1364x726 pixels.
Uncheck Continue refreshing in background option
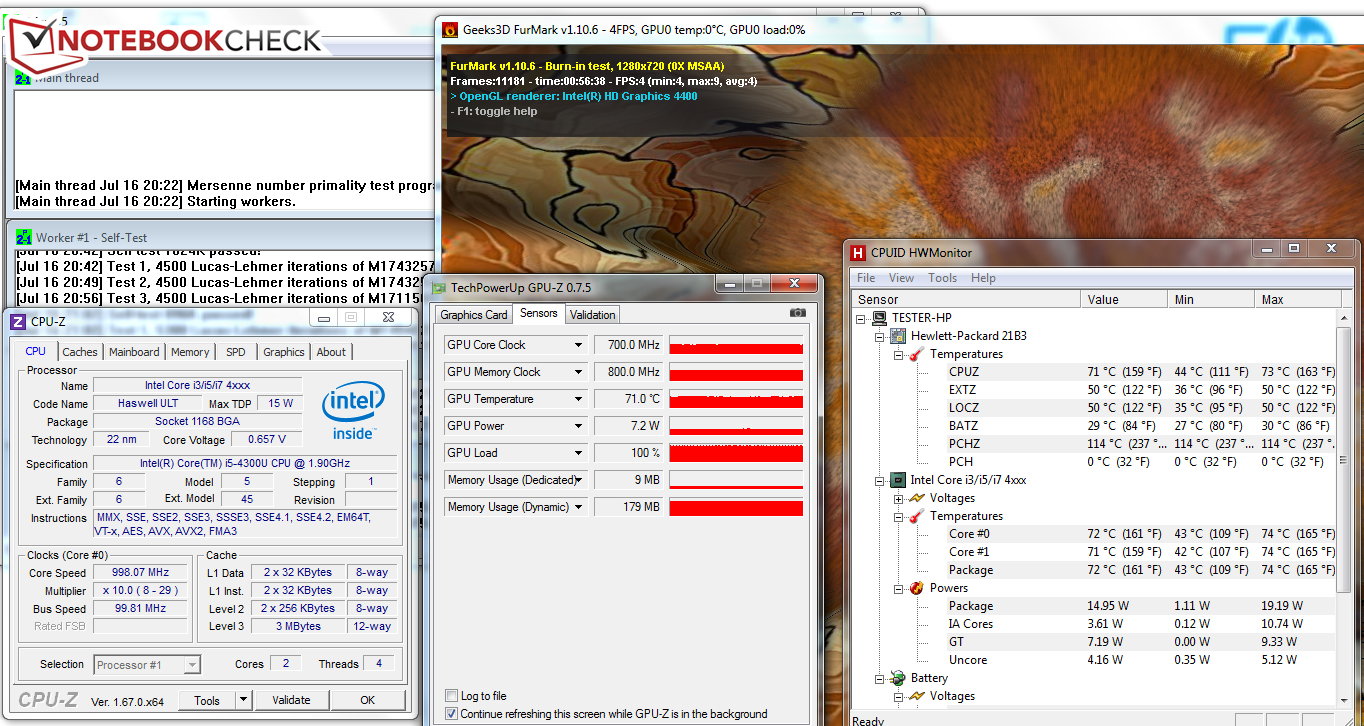pyautogui.click(x=451, y=714)
